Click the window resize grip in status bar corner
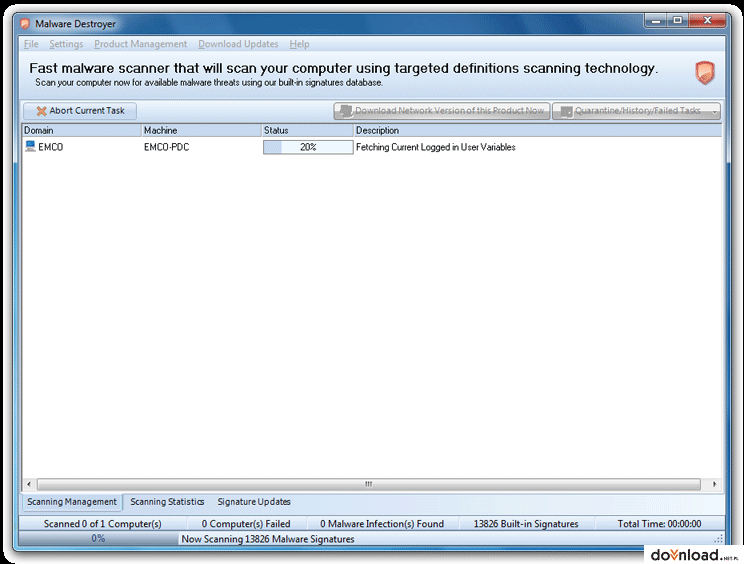744x564 pixels. (719, 539)
